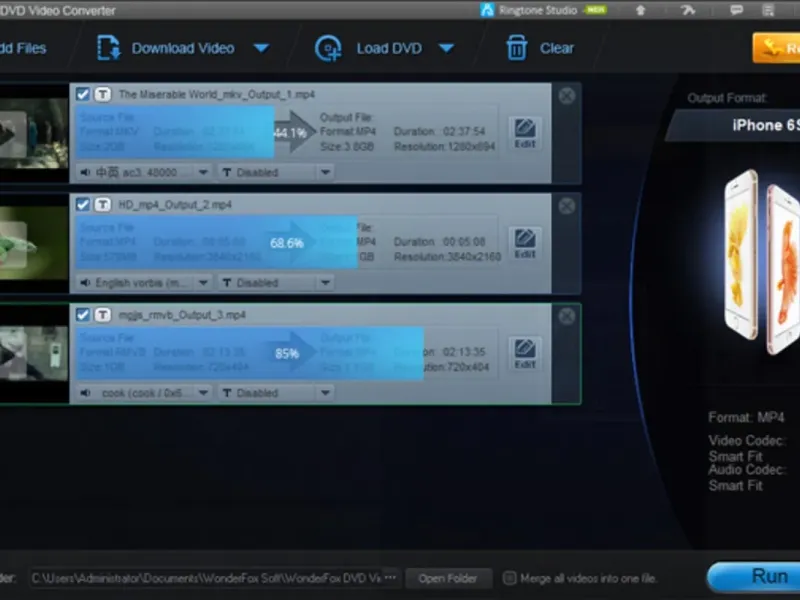Browse output folder with the ellipsis button
The image size is (800, 600).
(x=391, y=578)
